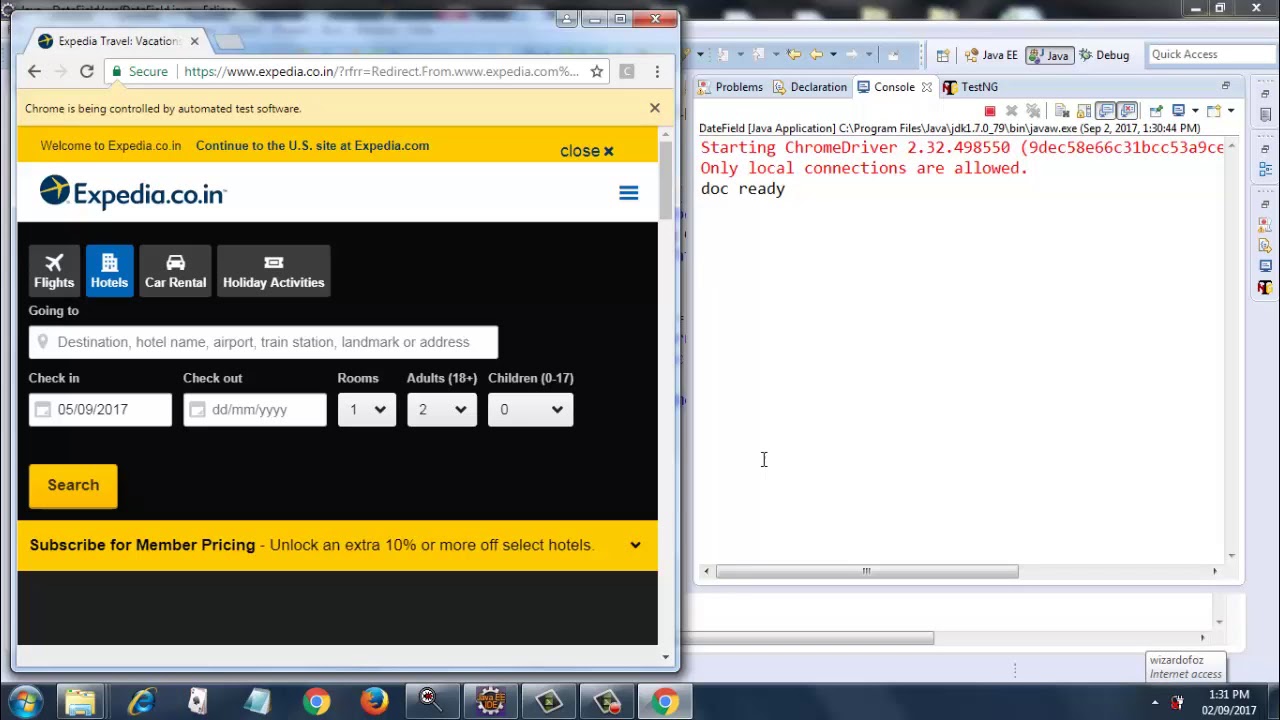Dismiss the automated test software infobar
The width and height of the screenshot is (1280, 720).
655,108
